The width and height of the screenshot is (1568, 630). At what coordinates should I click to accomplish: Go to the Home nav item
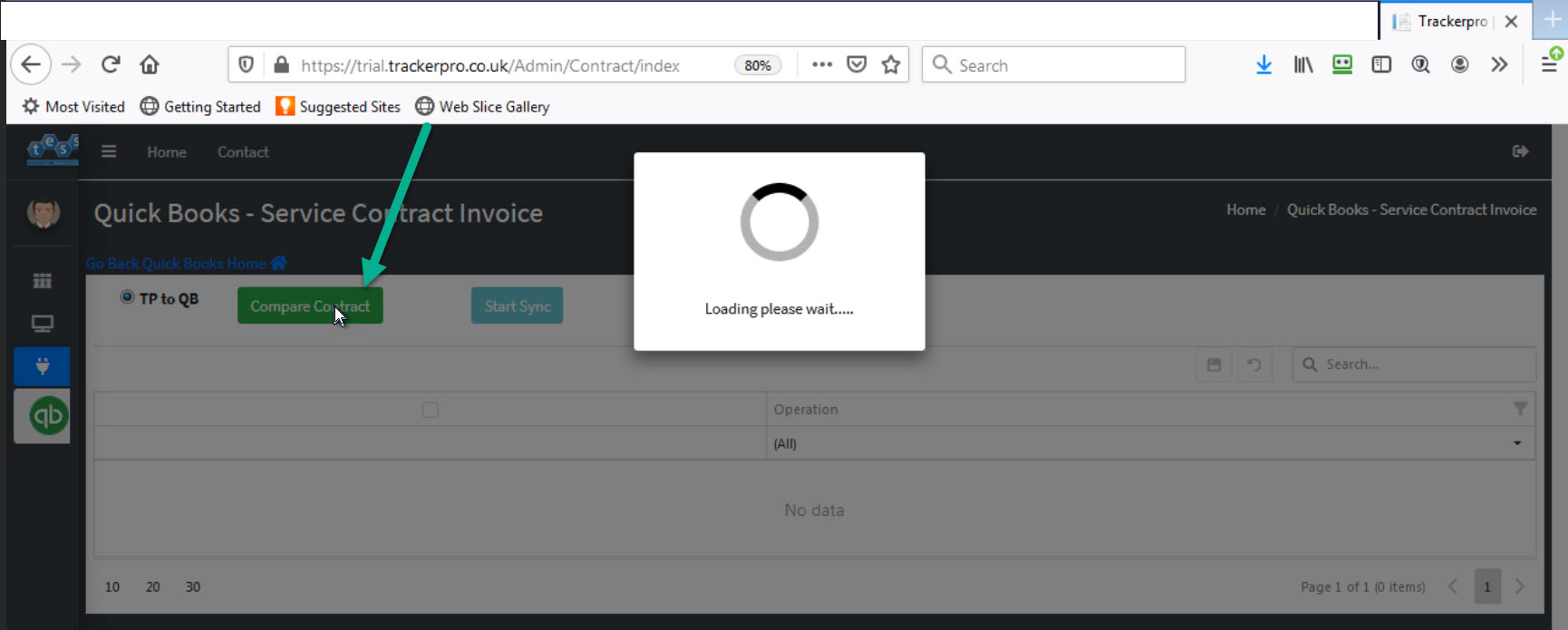click(167, 152)
